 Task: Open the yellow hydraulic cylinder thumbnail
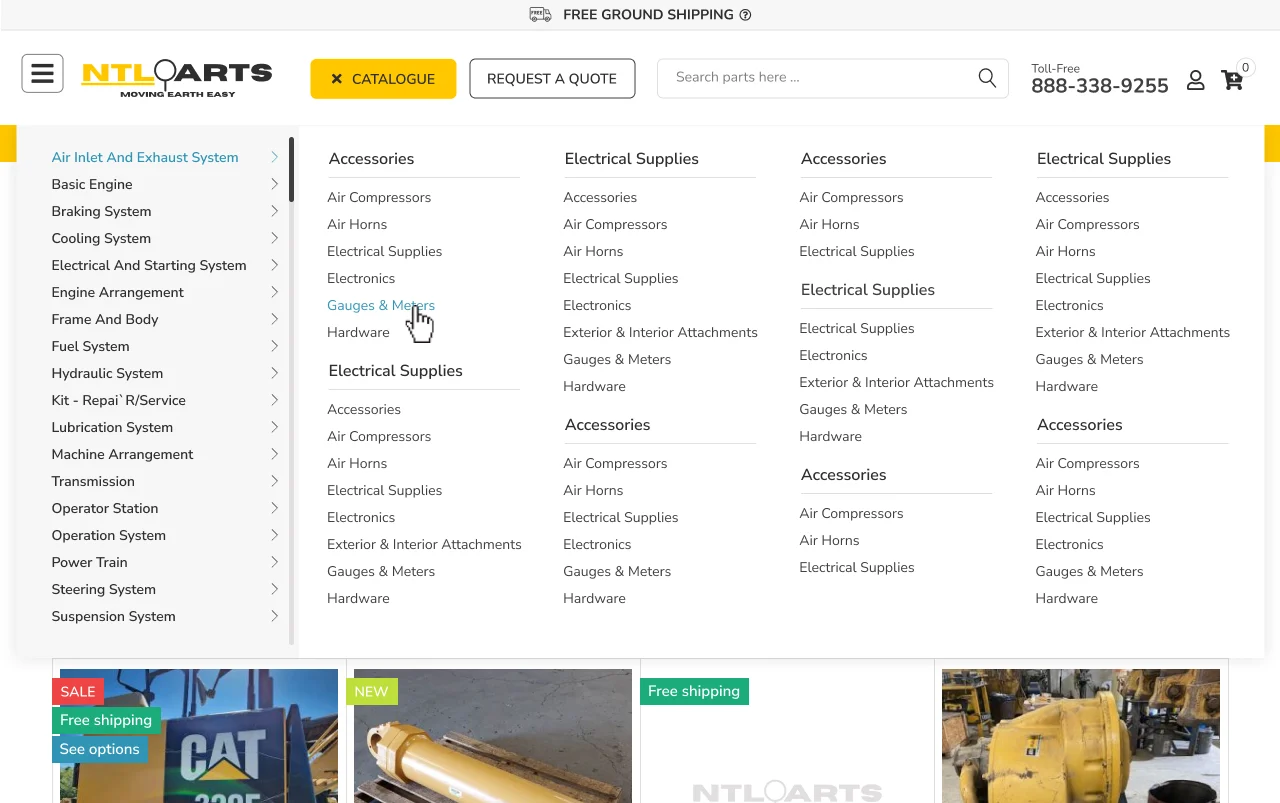(x=493, y=736)
